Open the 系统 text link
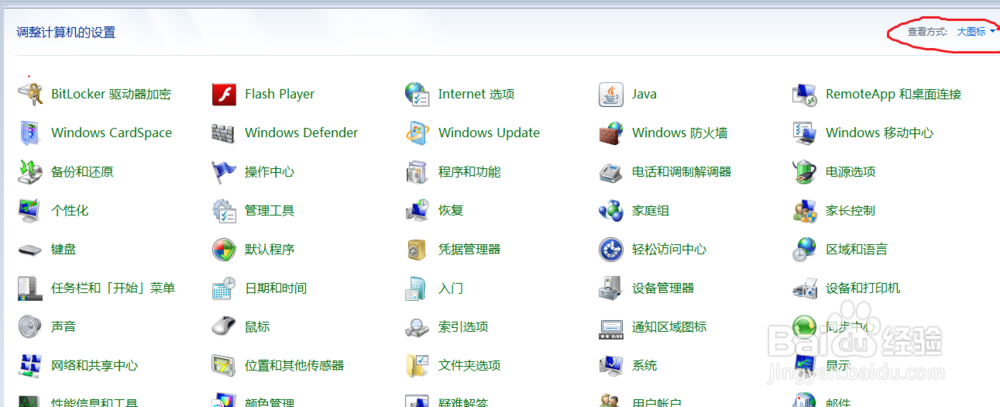The height and width of the screenshot is (407, 1000). pyautogui.click(x=644, y=366)
